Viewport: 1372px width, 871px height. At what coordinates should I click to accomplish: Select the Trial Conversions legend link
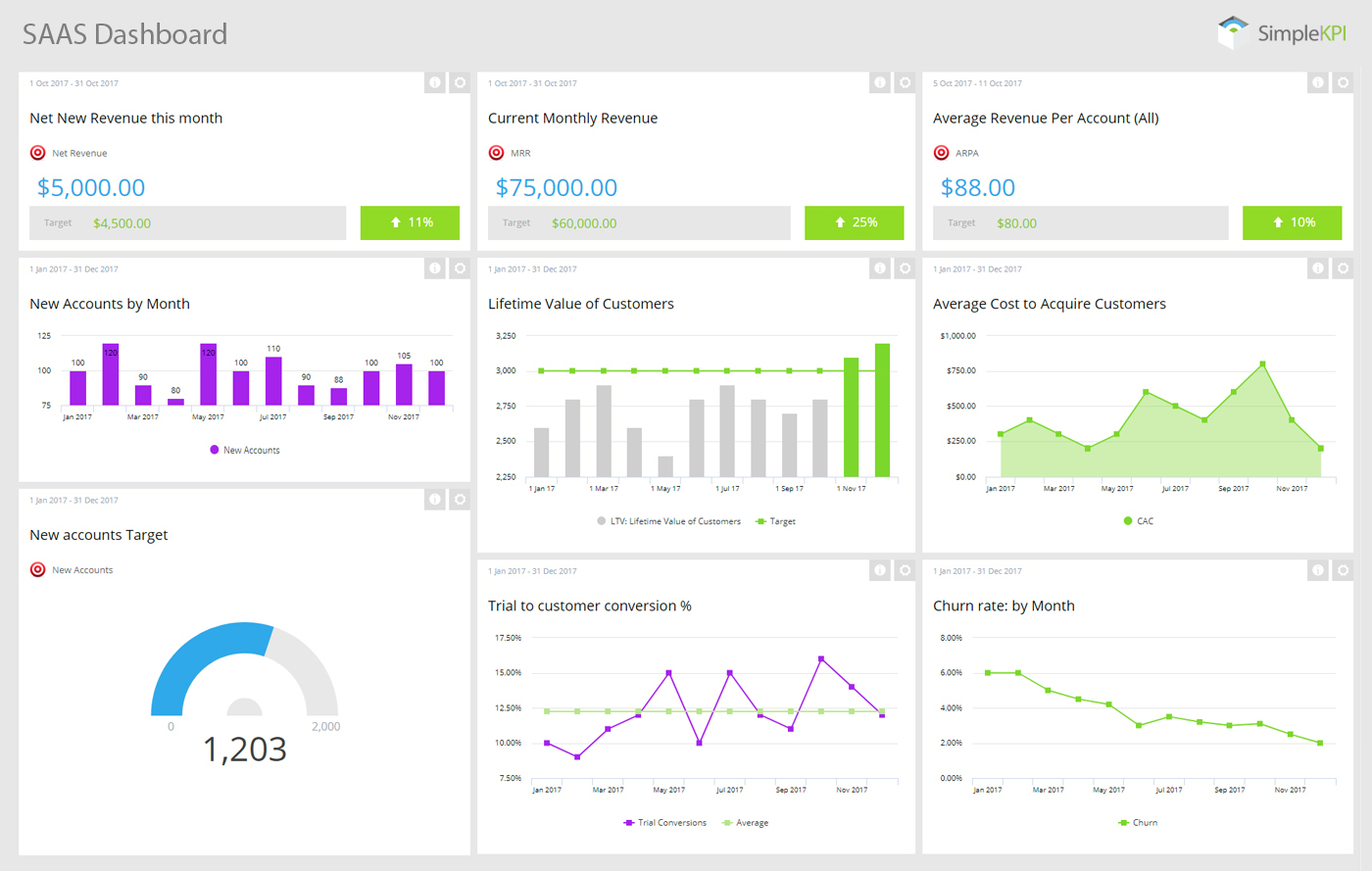(x=664, y=822)
